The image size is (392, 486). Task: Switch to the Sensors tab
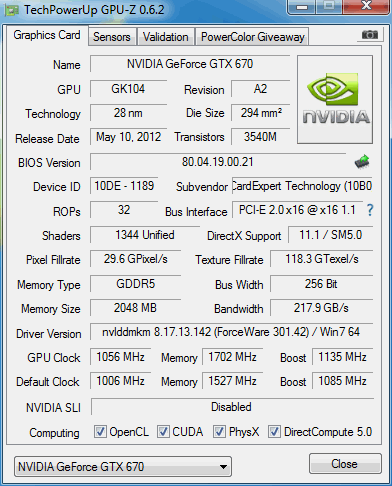pos(112,37)
